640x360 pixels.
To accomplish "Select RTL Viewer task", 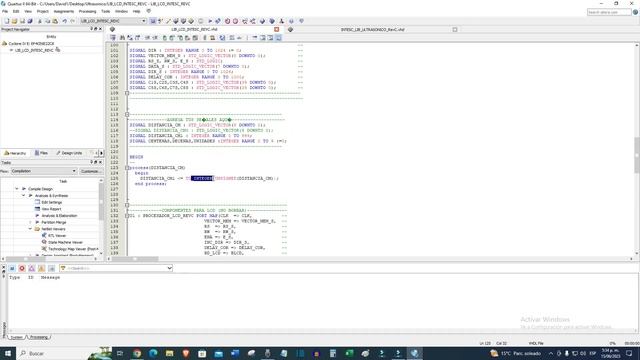I will [57, 236].
